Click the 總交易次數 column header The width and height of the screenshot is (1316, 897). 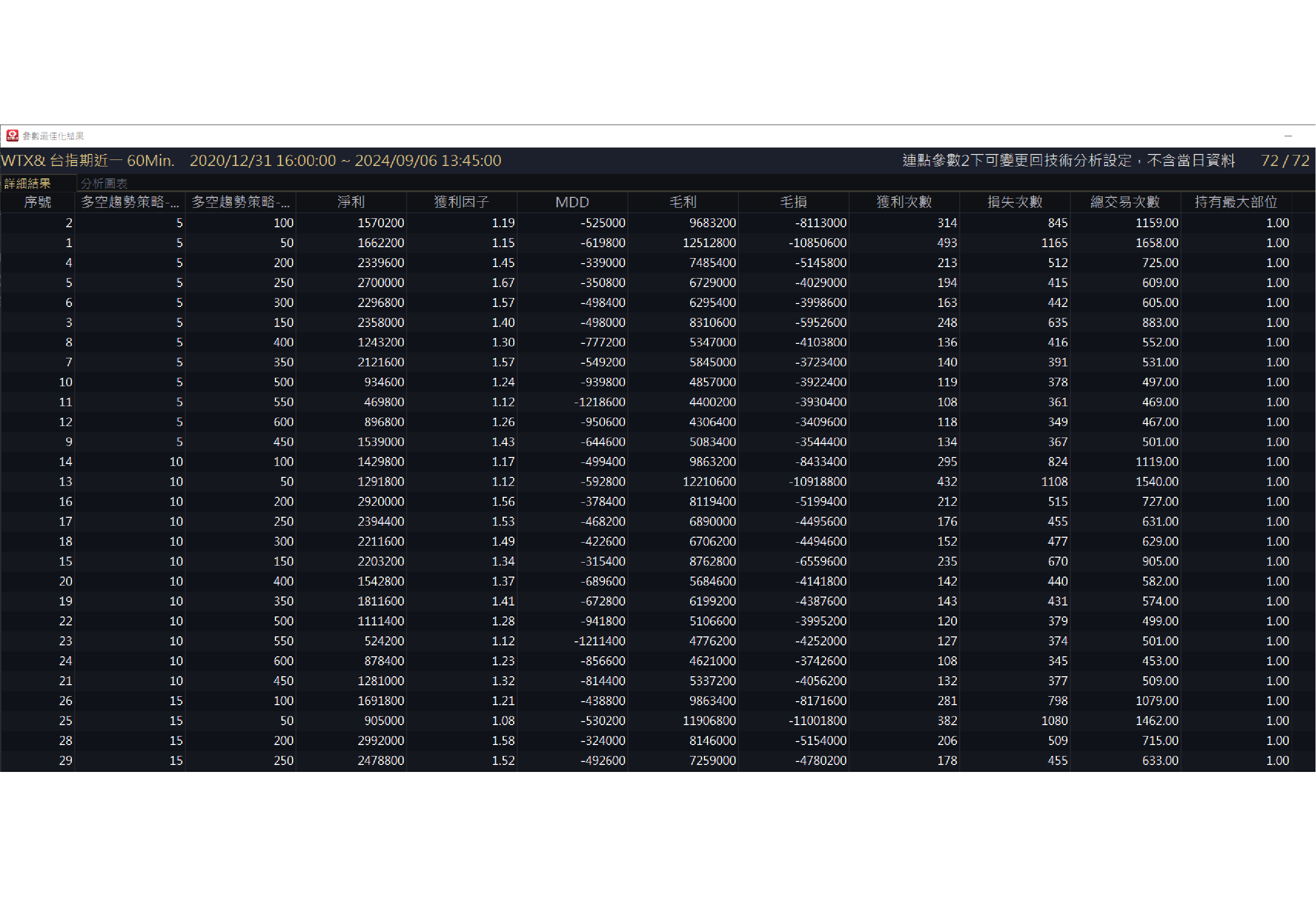coord(1125,202)
